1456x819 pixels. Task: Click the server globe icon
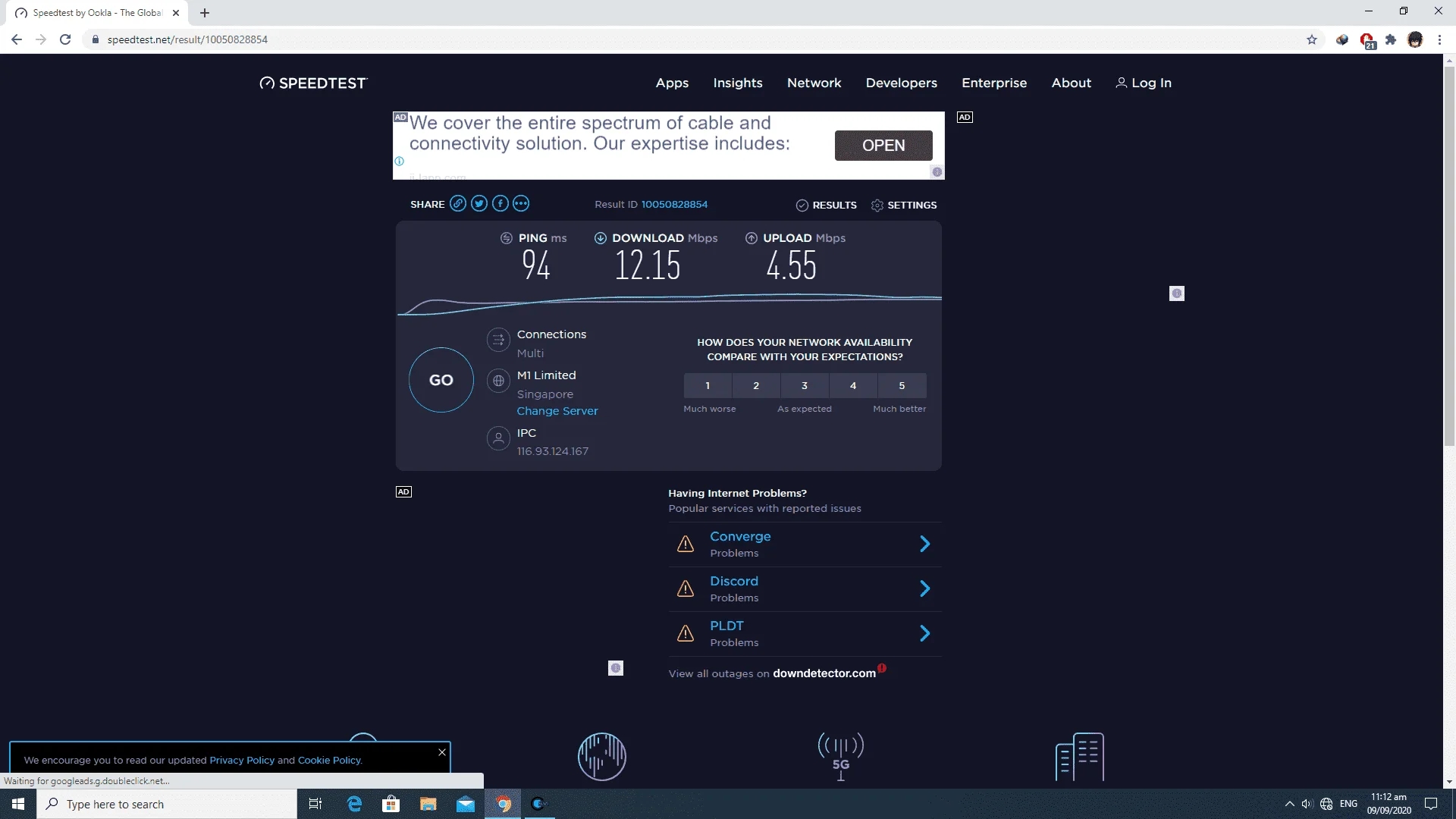click(x=498, y=381)
